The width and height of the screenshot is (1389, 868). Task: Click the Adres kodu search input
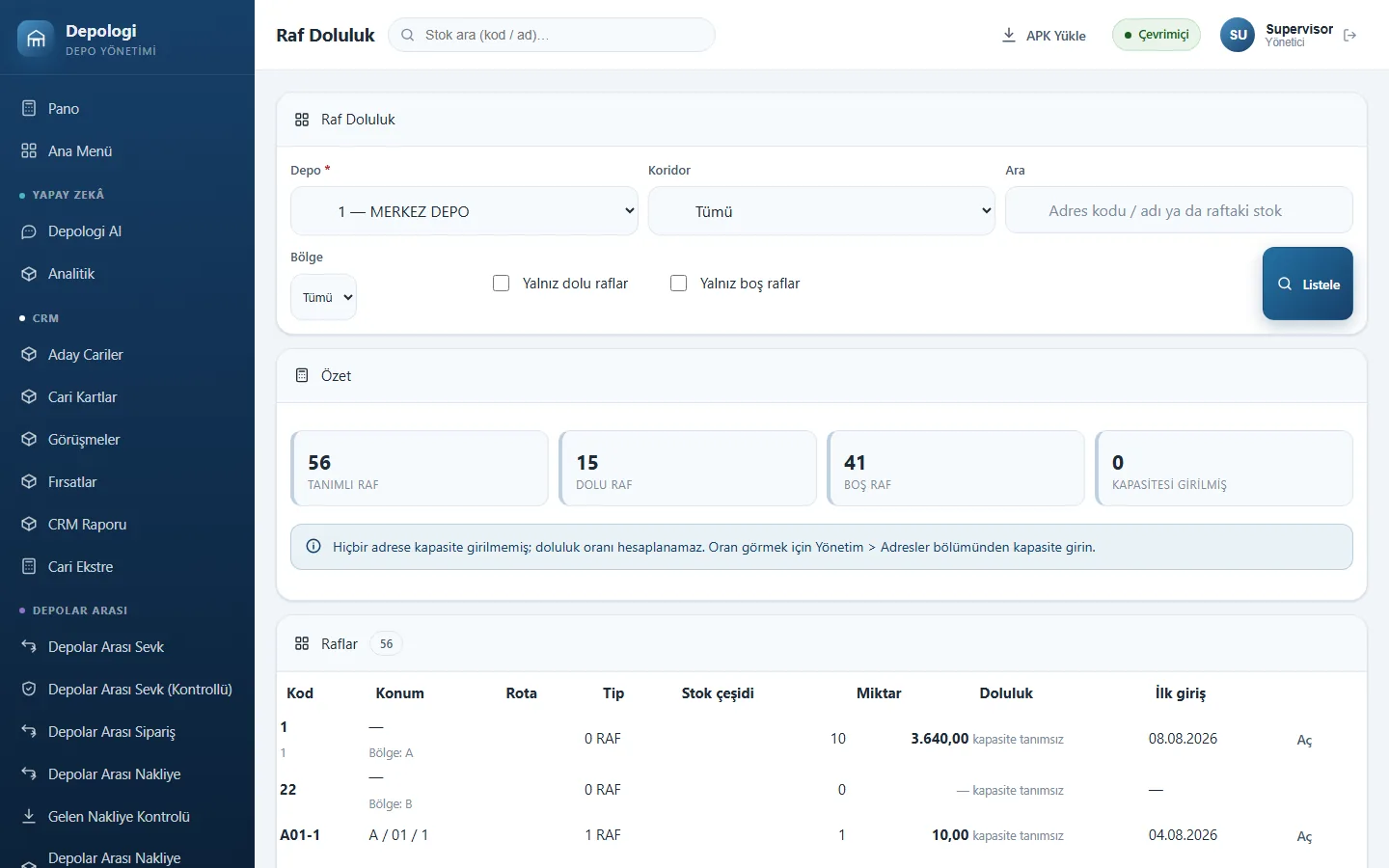1179,210
